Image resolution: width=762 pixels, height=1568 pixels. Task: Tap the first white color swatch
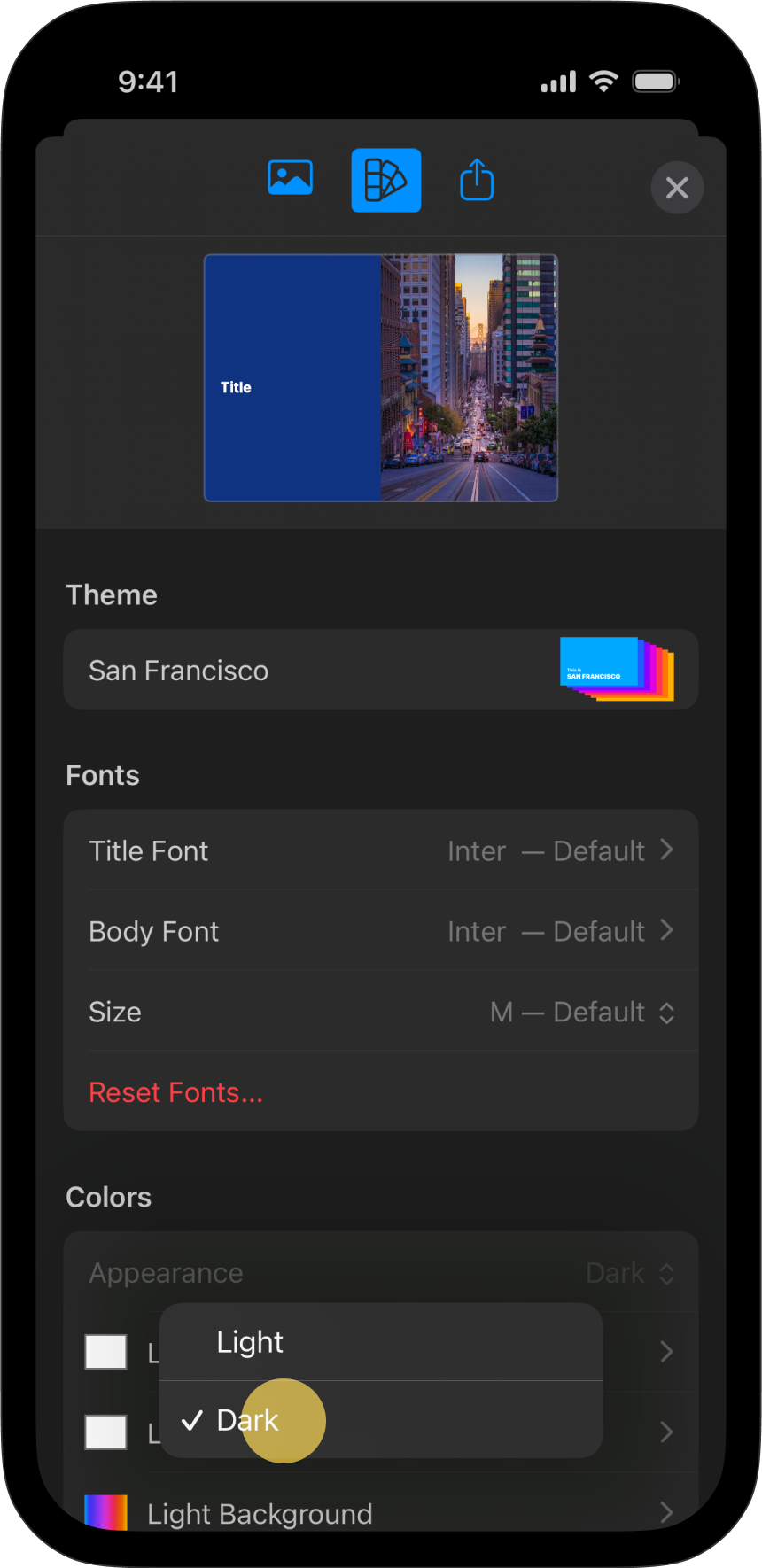point(105,1352)
